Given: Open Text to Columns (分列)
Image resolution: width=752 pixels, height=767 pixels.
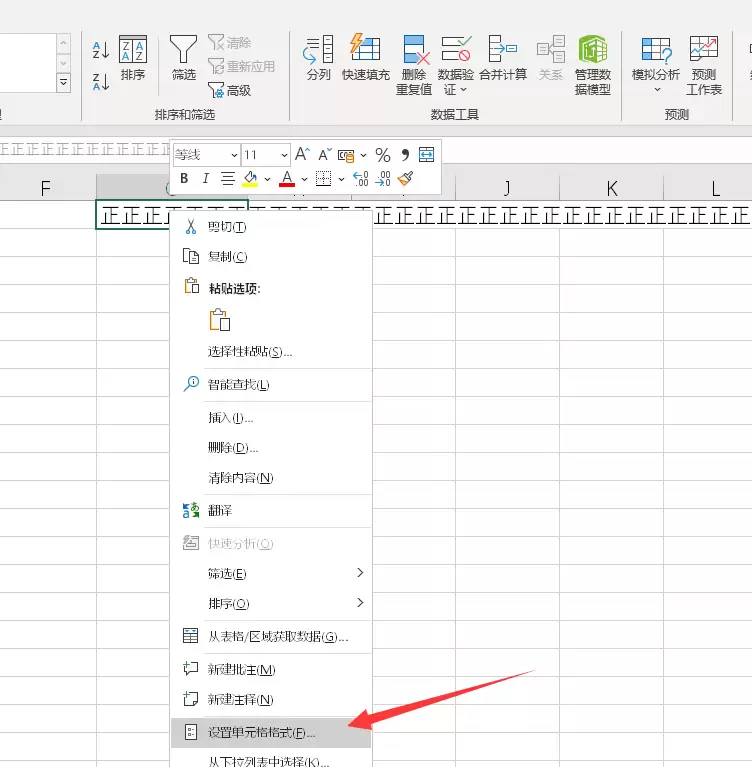Looking at the screenshot, I should coord(318,59).
